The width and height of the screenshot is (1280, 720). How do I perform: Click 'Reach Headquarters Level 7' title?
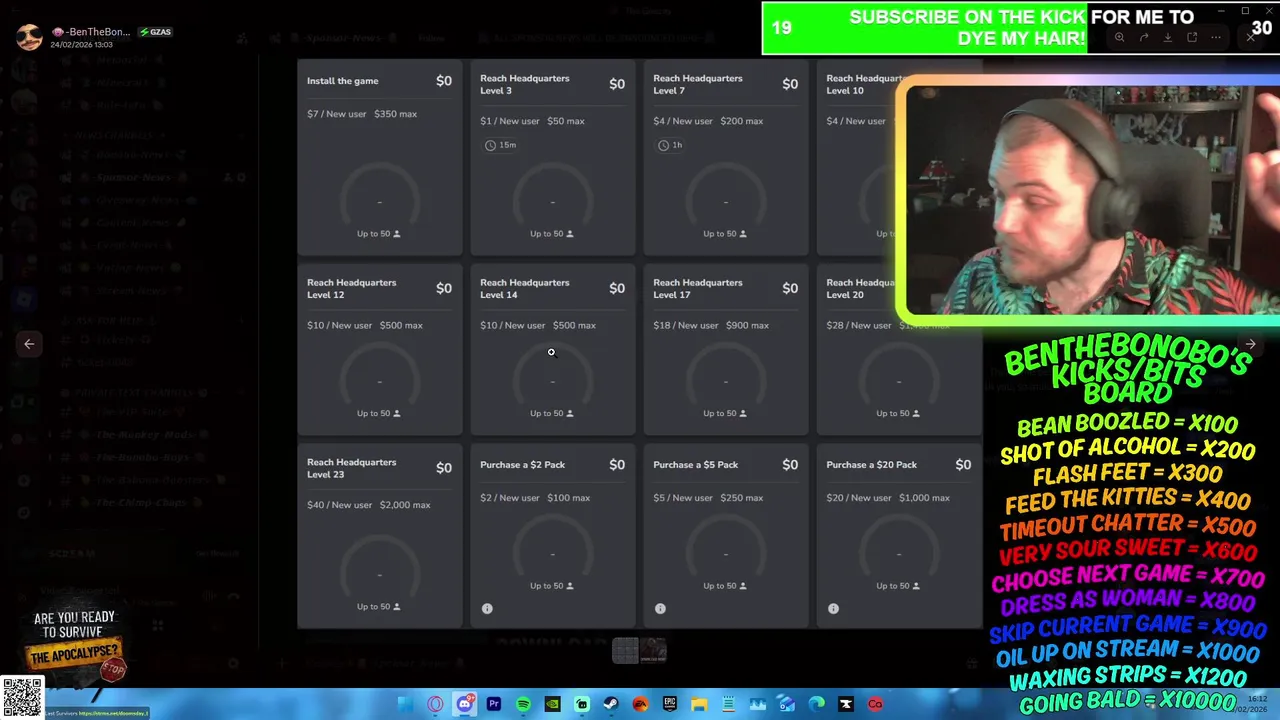point(698,84)
